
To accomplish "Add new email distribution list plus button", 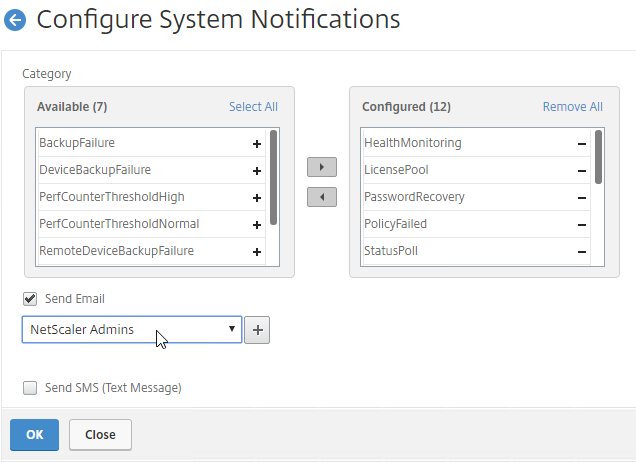I will (x=257, y=330).
